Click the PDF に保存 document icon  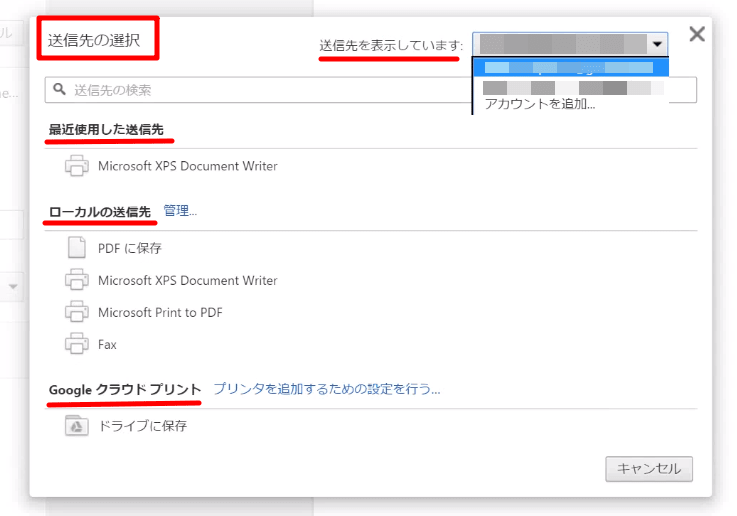coord(77,248)
